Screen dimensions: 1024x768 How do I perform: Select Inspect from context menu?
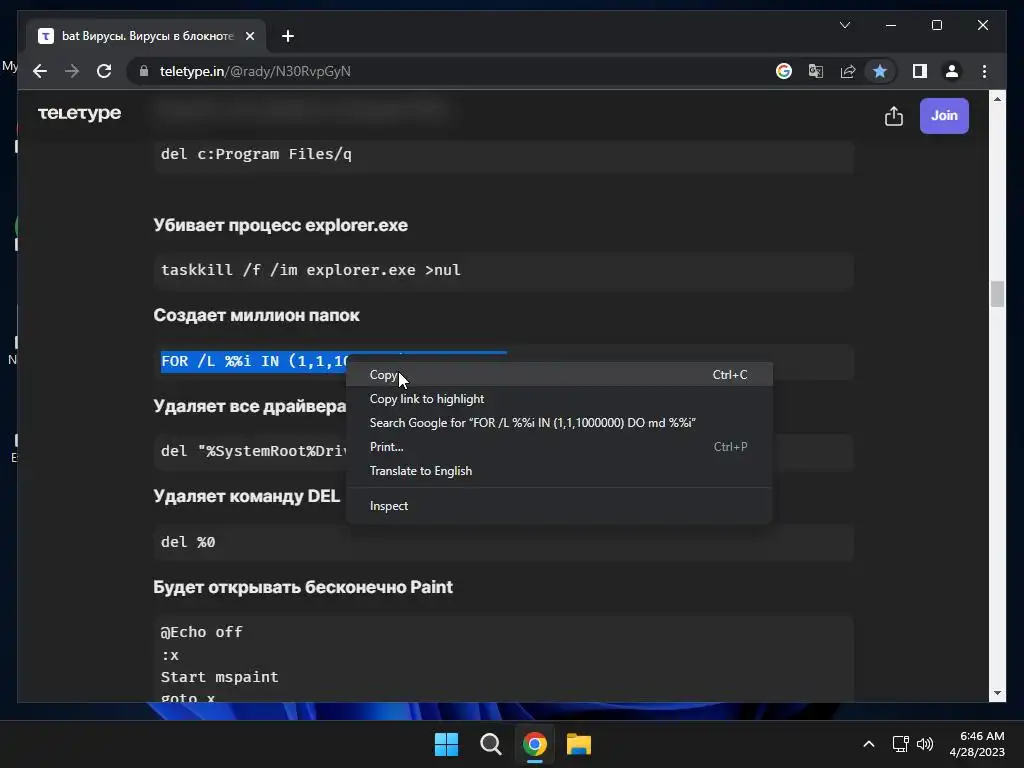point(559,505)
